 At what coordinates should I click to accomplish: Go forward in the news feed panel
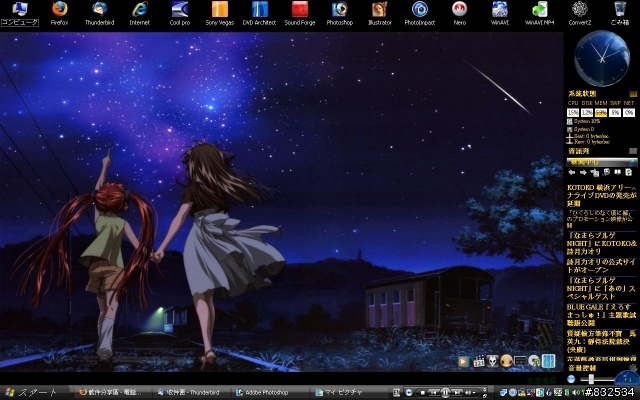point(583,173)
